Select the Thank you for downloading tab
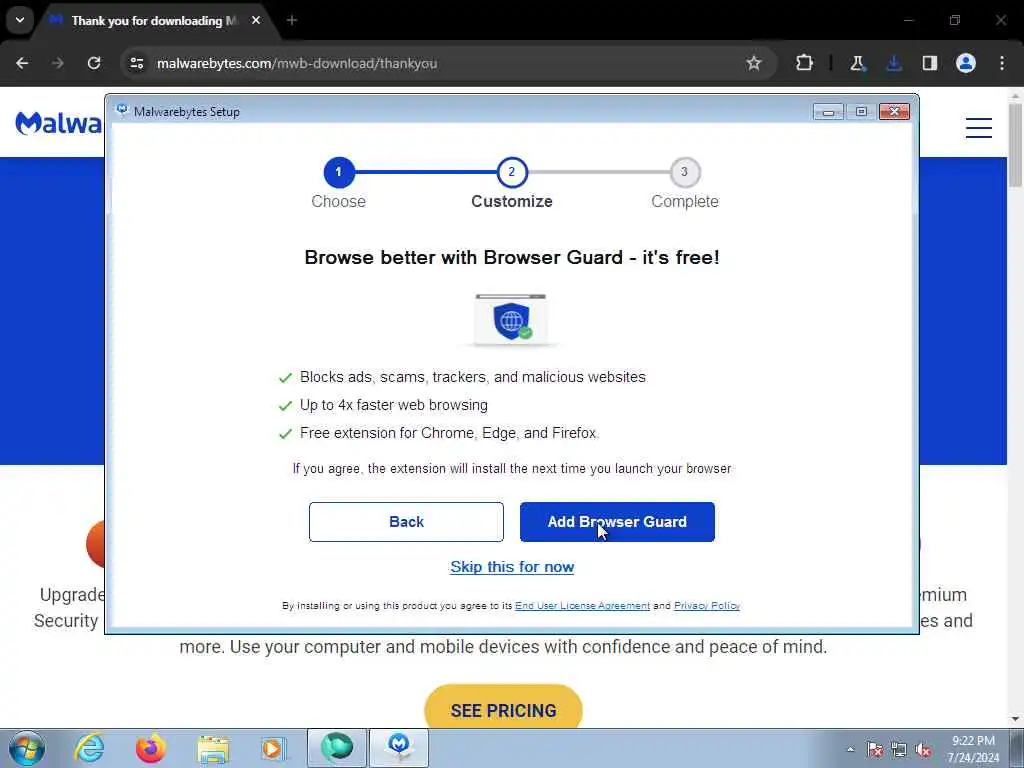This screenshot has height=768, width=1024. pyautogui.click(x=154, y=21)
